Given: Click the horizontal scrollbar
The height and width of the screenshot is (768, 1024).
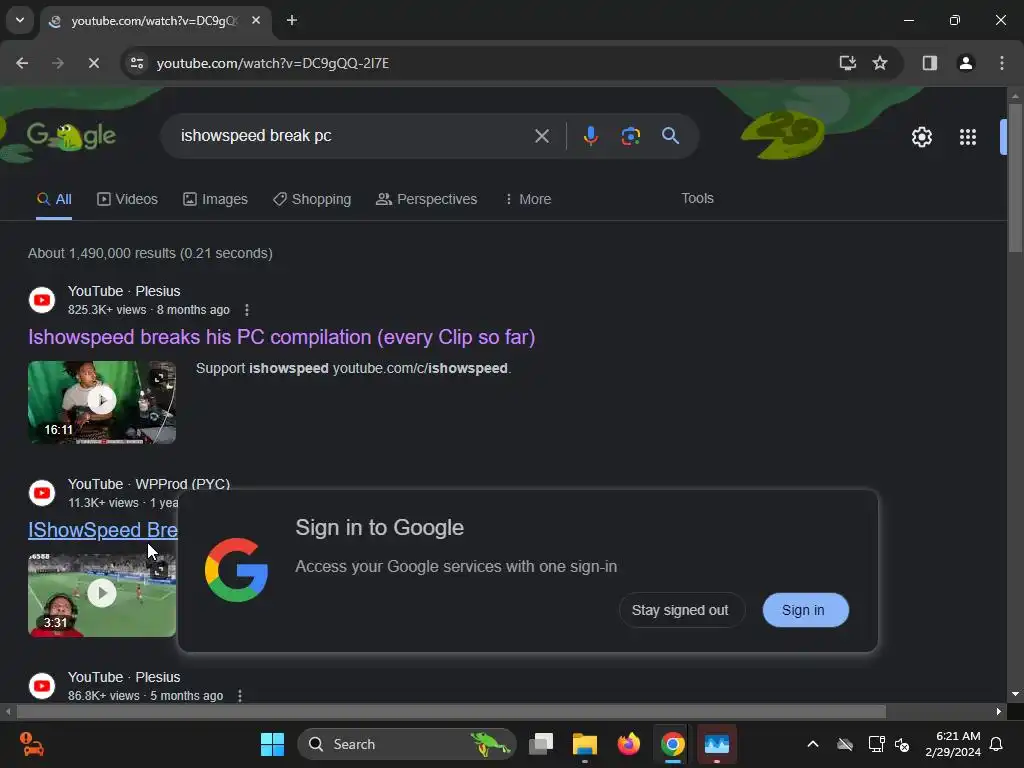Looking at the screenshot, I should pos(451,711).
